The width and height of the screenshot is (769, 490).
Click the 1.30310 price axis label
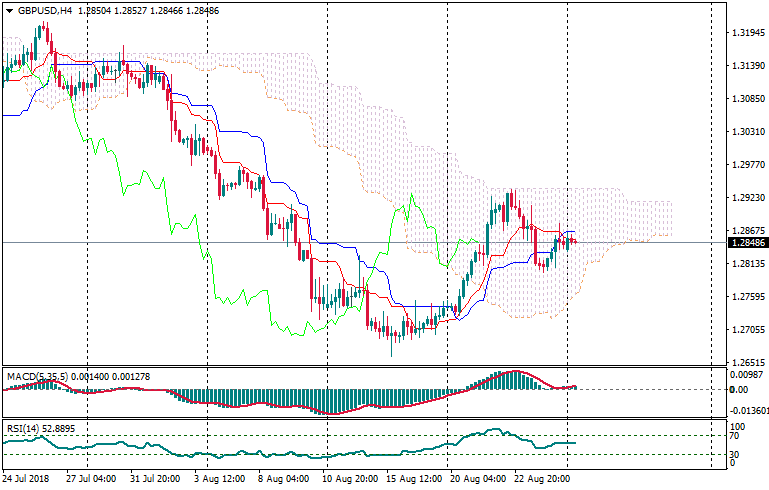pos(746,132)
